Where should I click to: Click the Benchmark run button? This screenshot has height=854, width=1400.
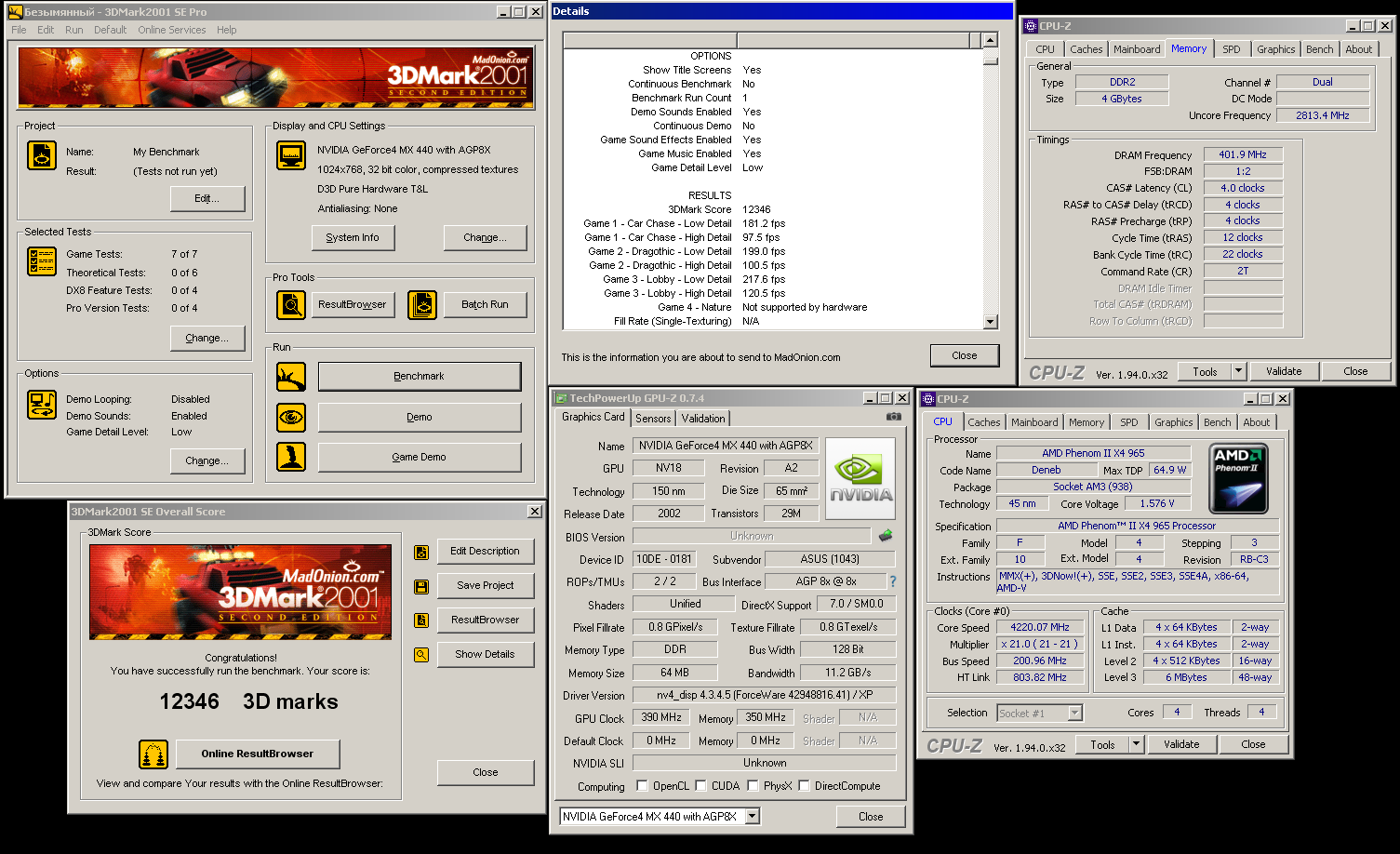coord(420,377)
